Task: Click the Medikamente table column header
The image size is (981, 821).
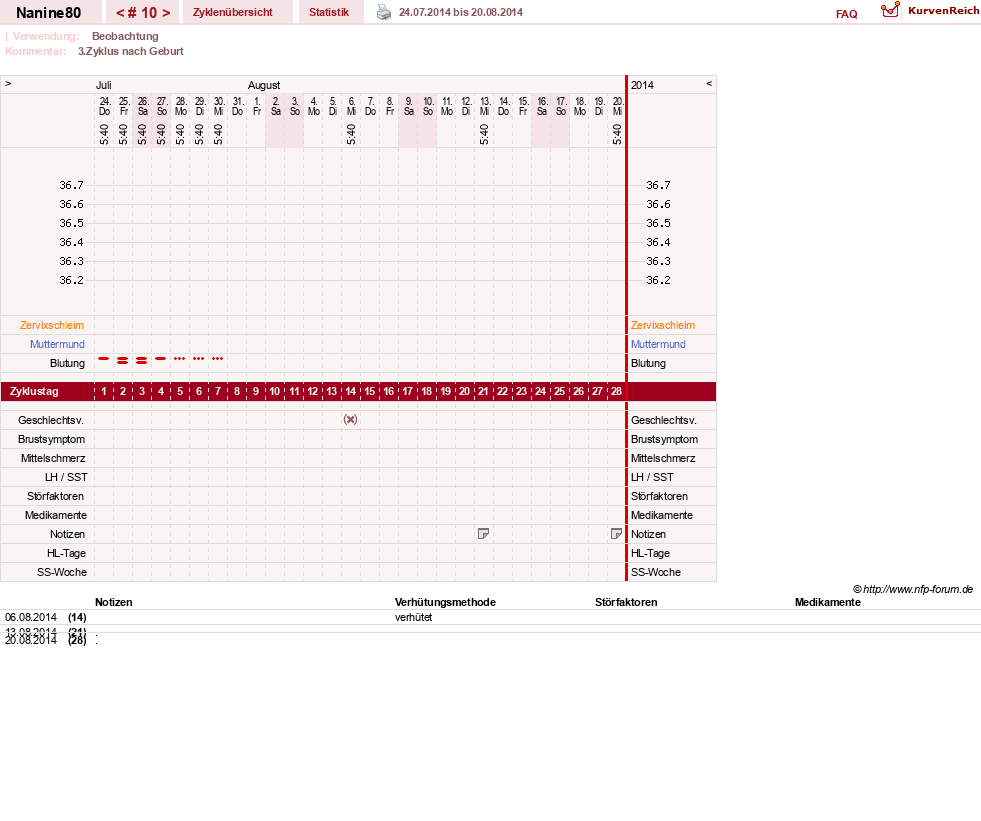Action: click(828, 602)
